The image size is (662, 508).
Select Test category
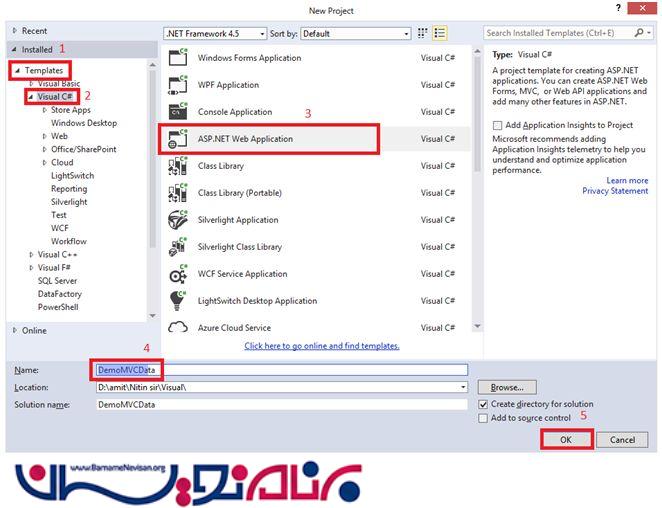click(59, 215)
